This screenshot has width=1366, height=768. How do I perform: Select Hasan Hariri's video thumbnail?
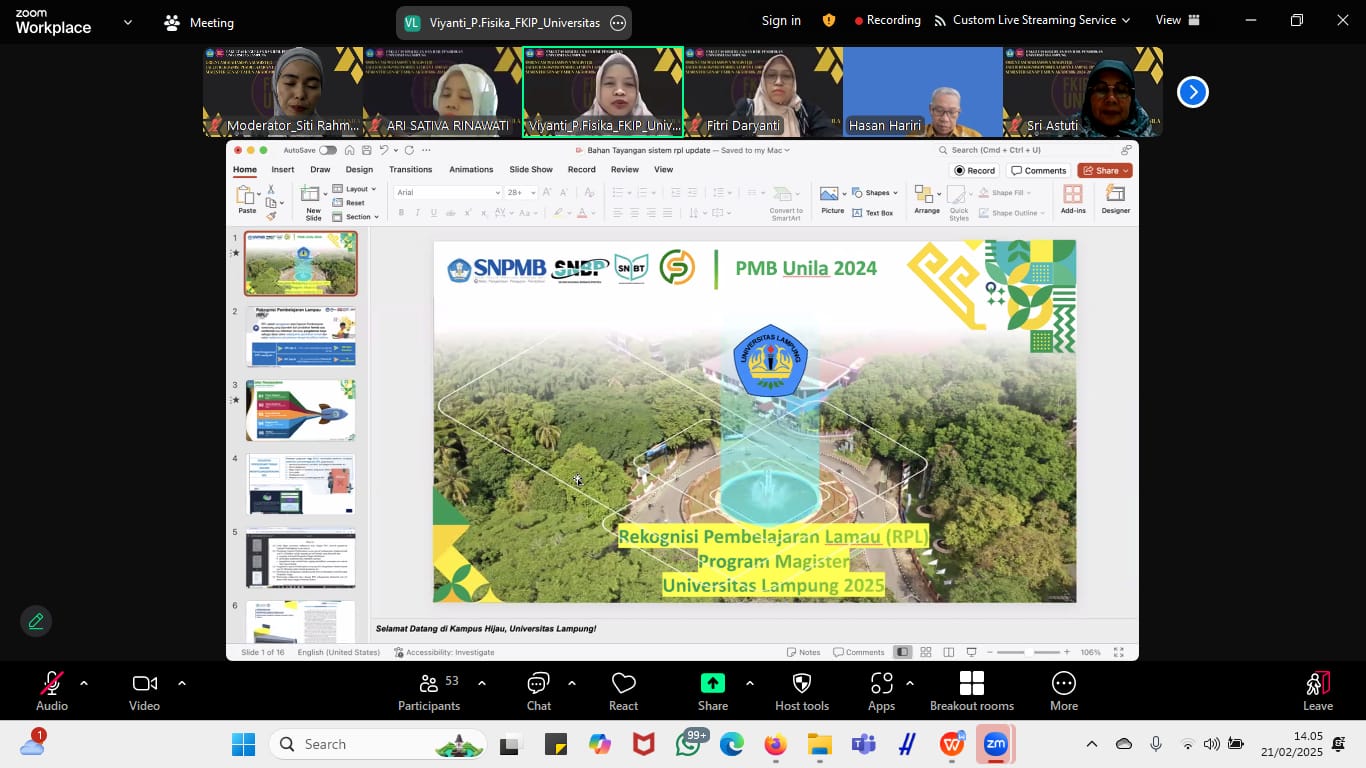[922, 92]
